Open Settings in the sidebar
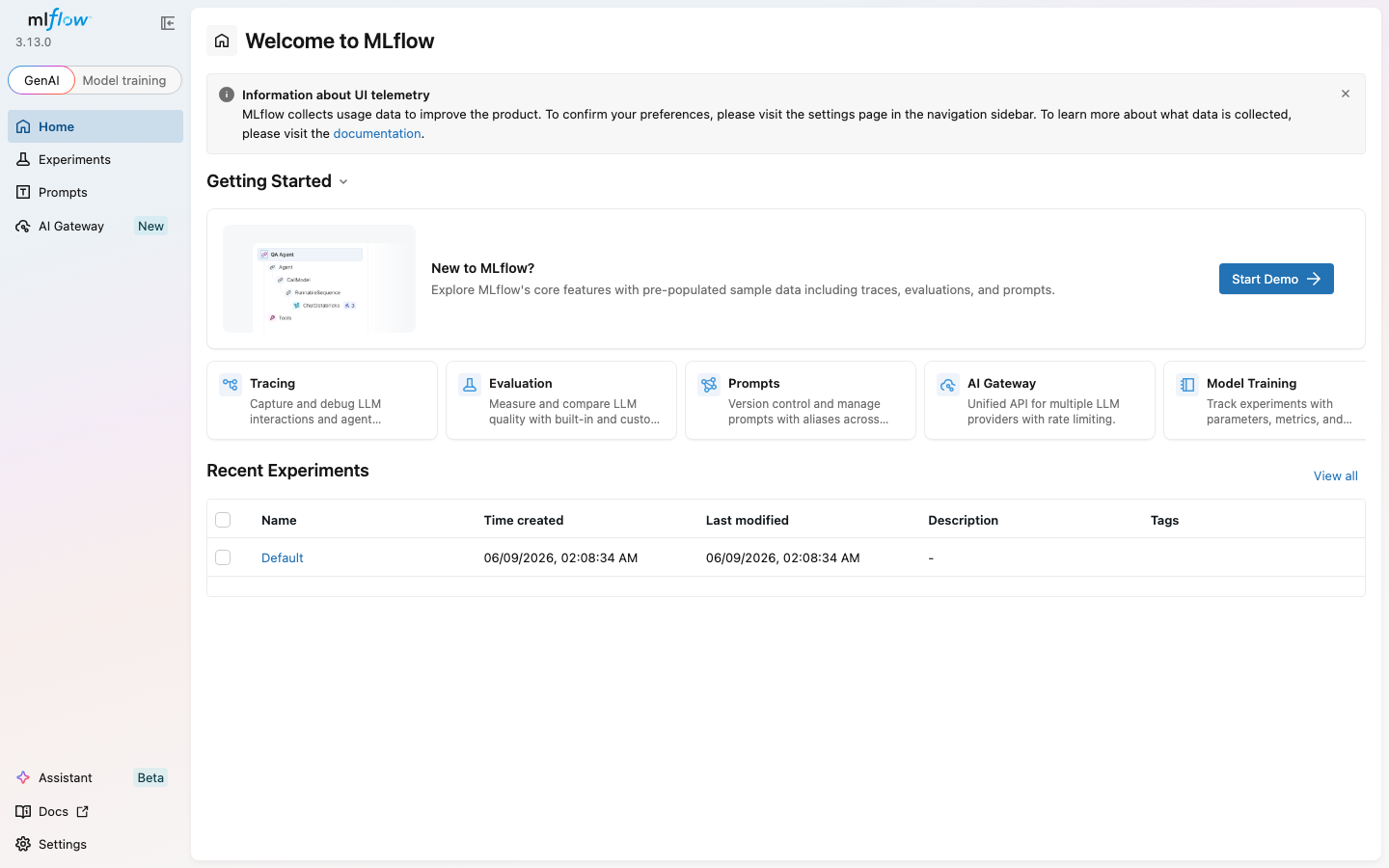This screenshot has width=1389, height=868. [x=95, y=844]
